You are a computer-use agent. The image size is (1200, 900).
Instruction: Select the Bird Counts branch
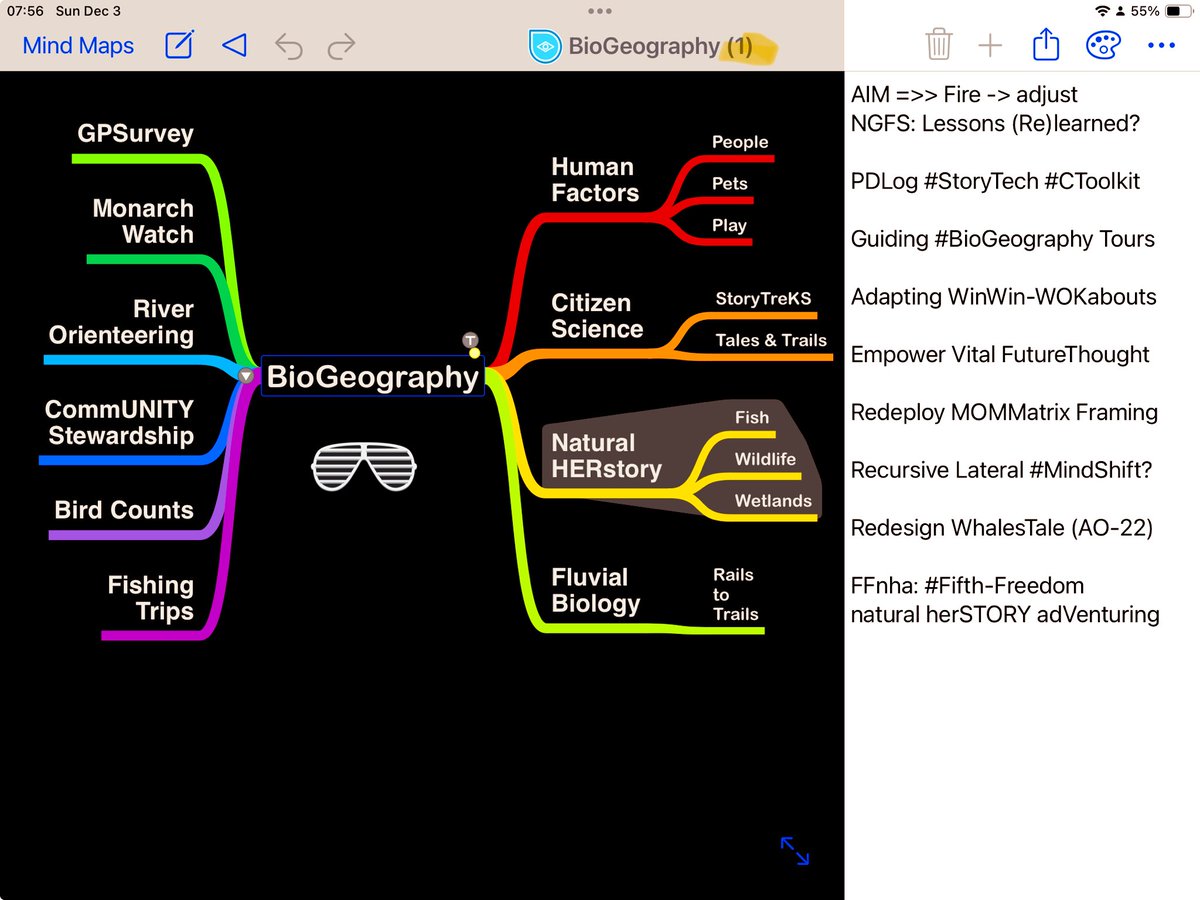[x=124, y=510]
